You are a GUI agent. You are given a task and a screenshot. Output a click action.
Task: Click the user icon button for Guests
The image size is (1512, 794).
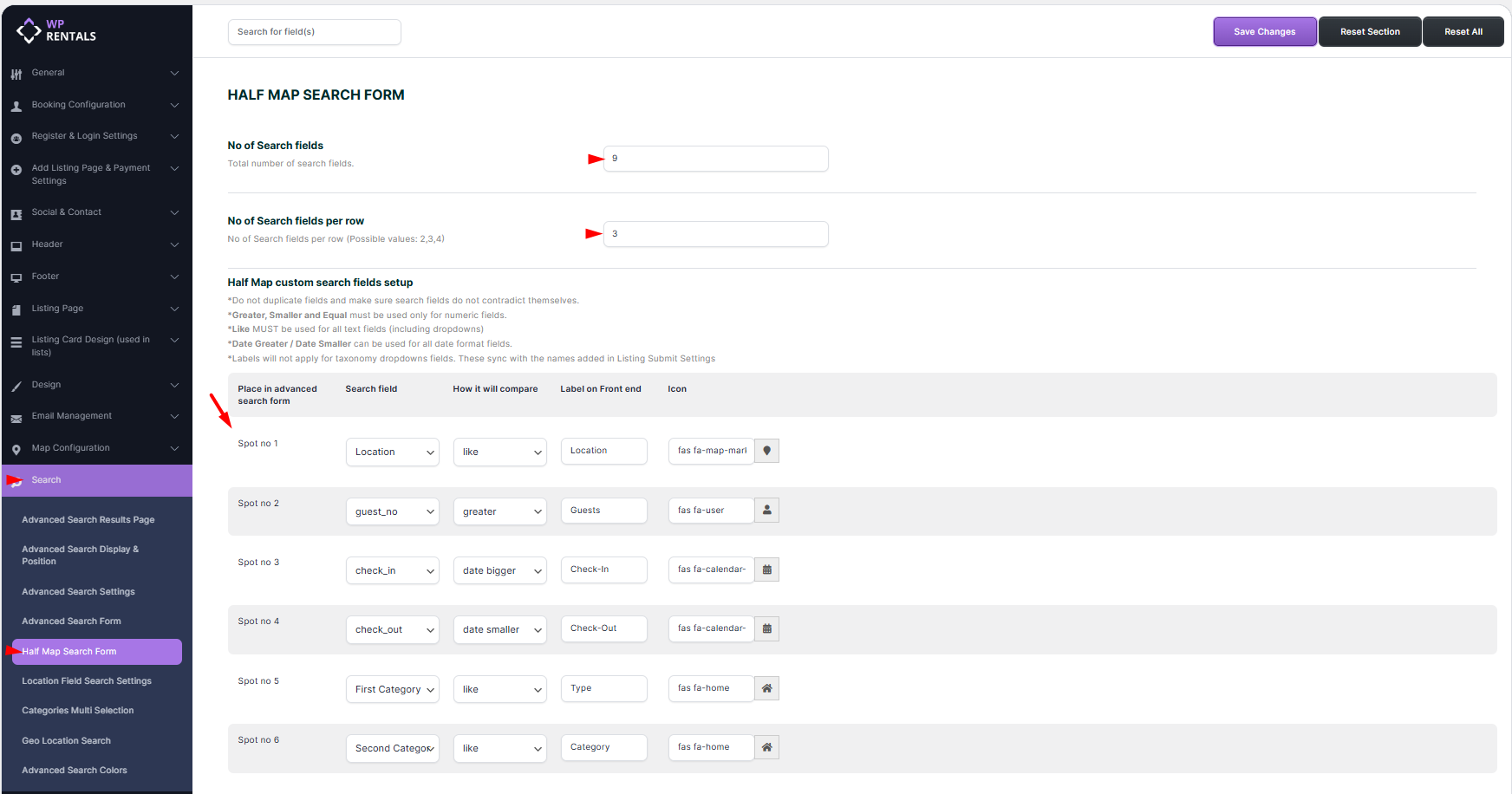(x=766, y=511)
